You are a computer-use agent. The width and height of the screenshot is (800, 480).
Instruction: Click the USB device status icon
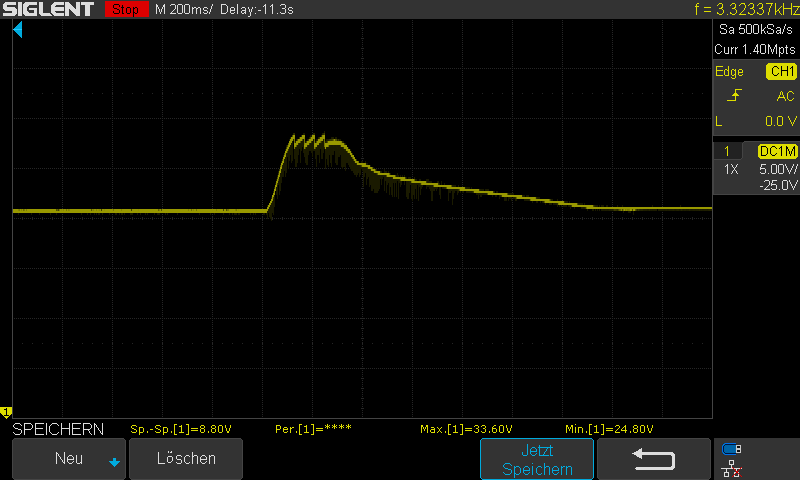click(732, 449)
